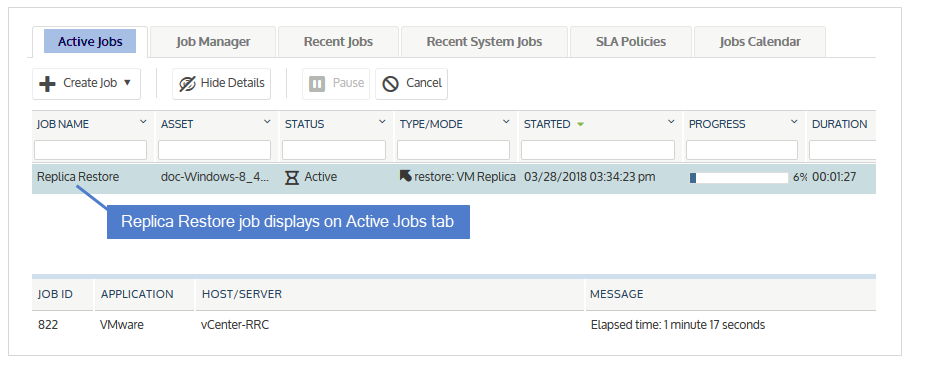Click the hourglass Active status icon
The width and height of the screenshot is (927, 381).
(292, 177)
